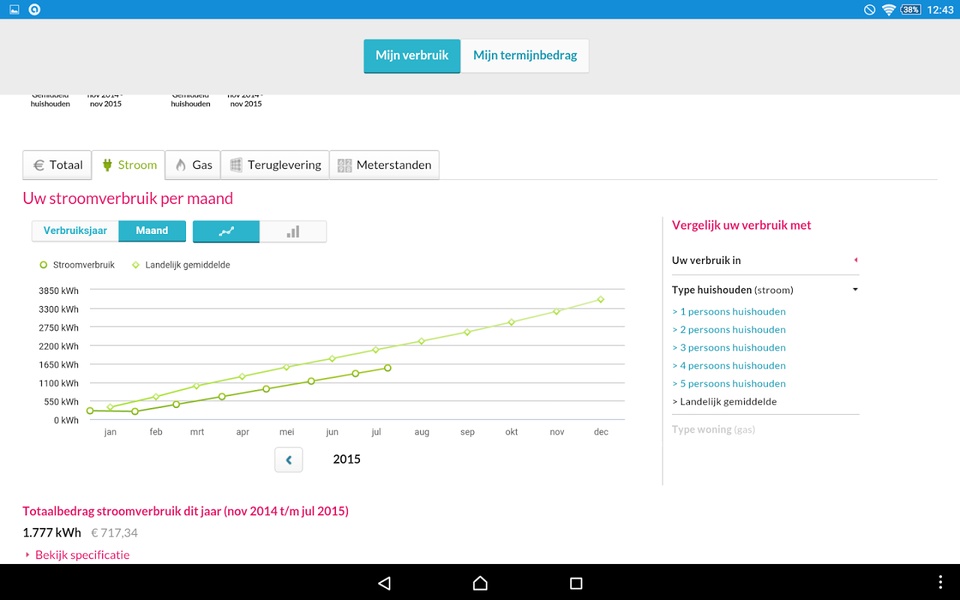This screenshot has width=960, height=600.
Task: Select the Totaal tab
Action: pos(57,165)
